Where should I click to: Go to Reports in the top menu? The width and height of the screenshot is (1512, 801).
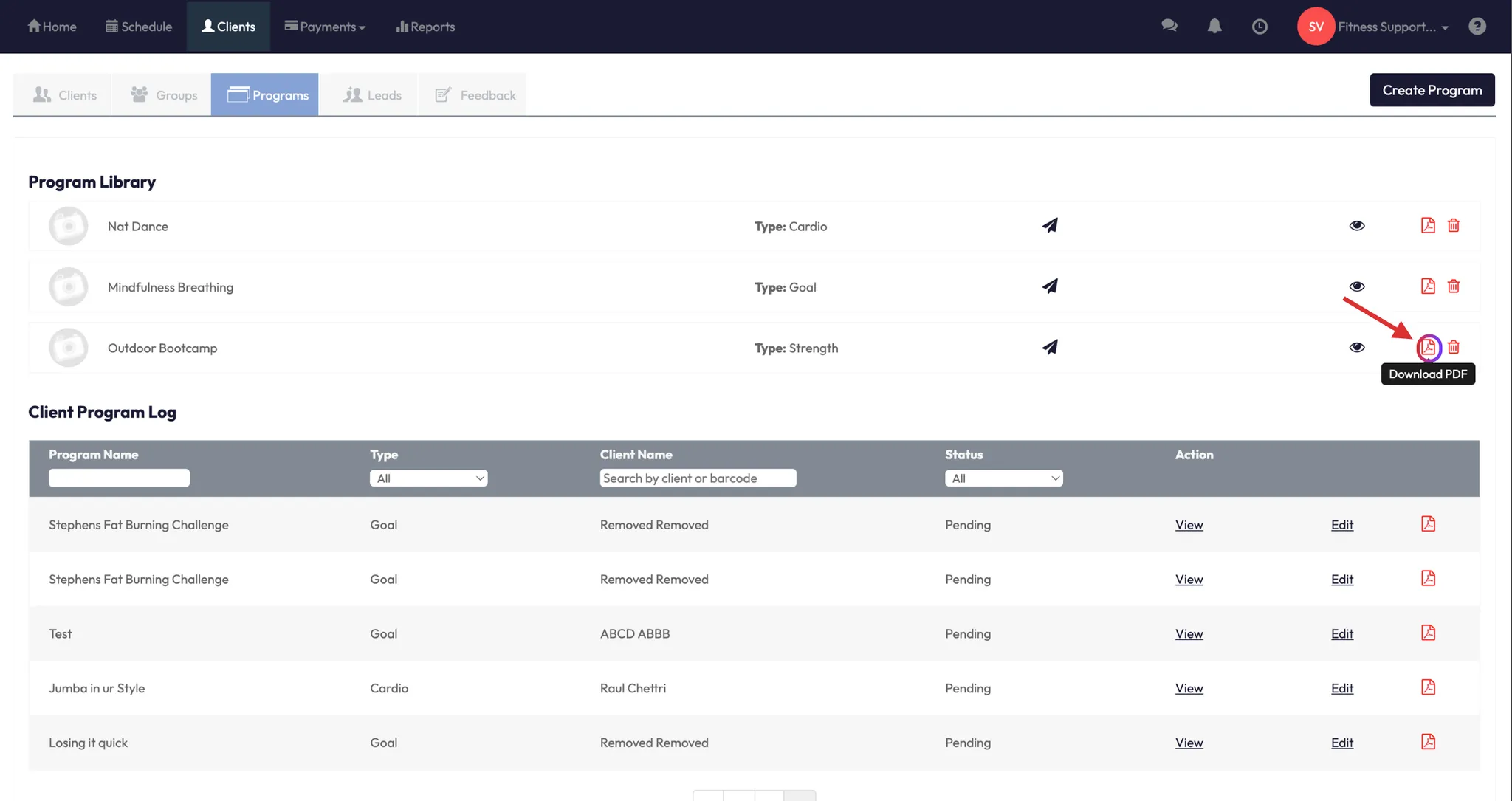pyautogui.click(x=425, y=27)
